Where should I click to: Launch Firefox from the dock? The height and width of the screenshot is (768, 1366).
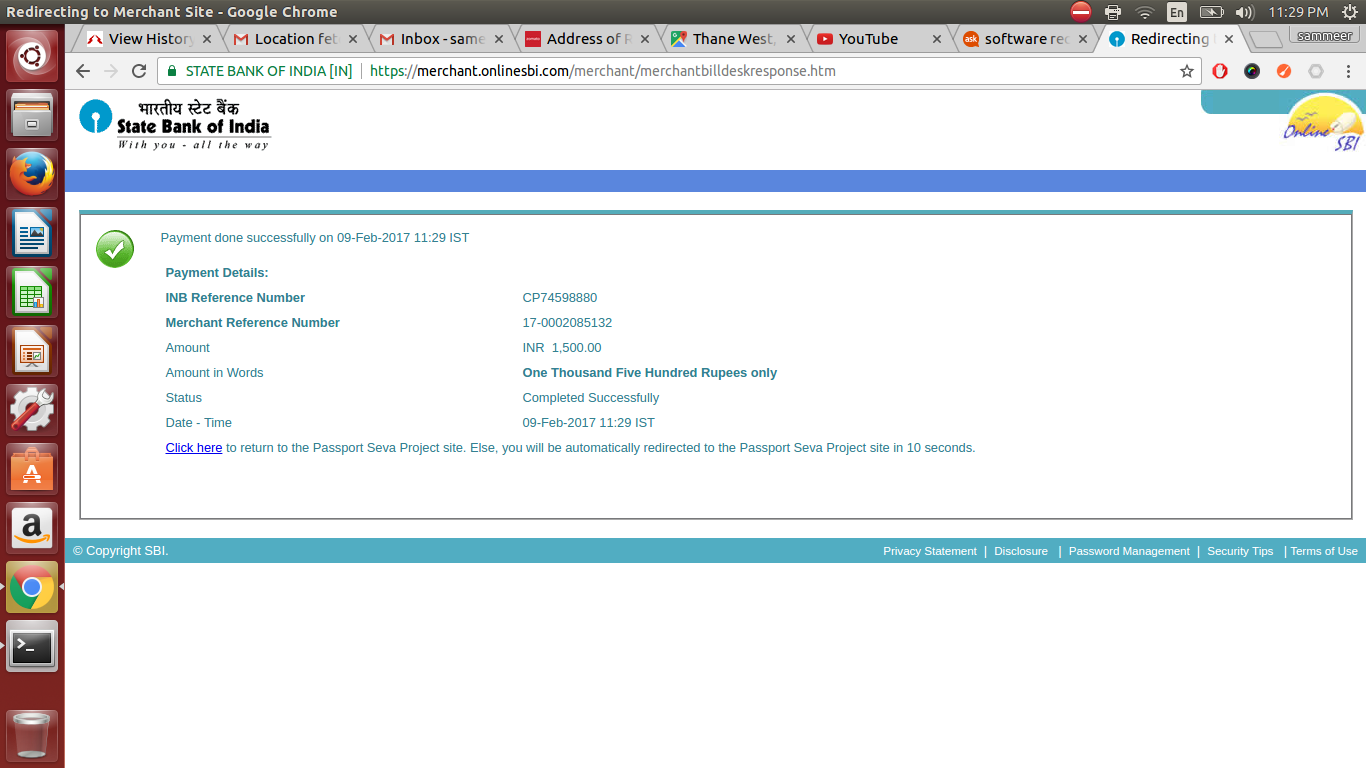point(32,173)
